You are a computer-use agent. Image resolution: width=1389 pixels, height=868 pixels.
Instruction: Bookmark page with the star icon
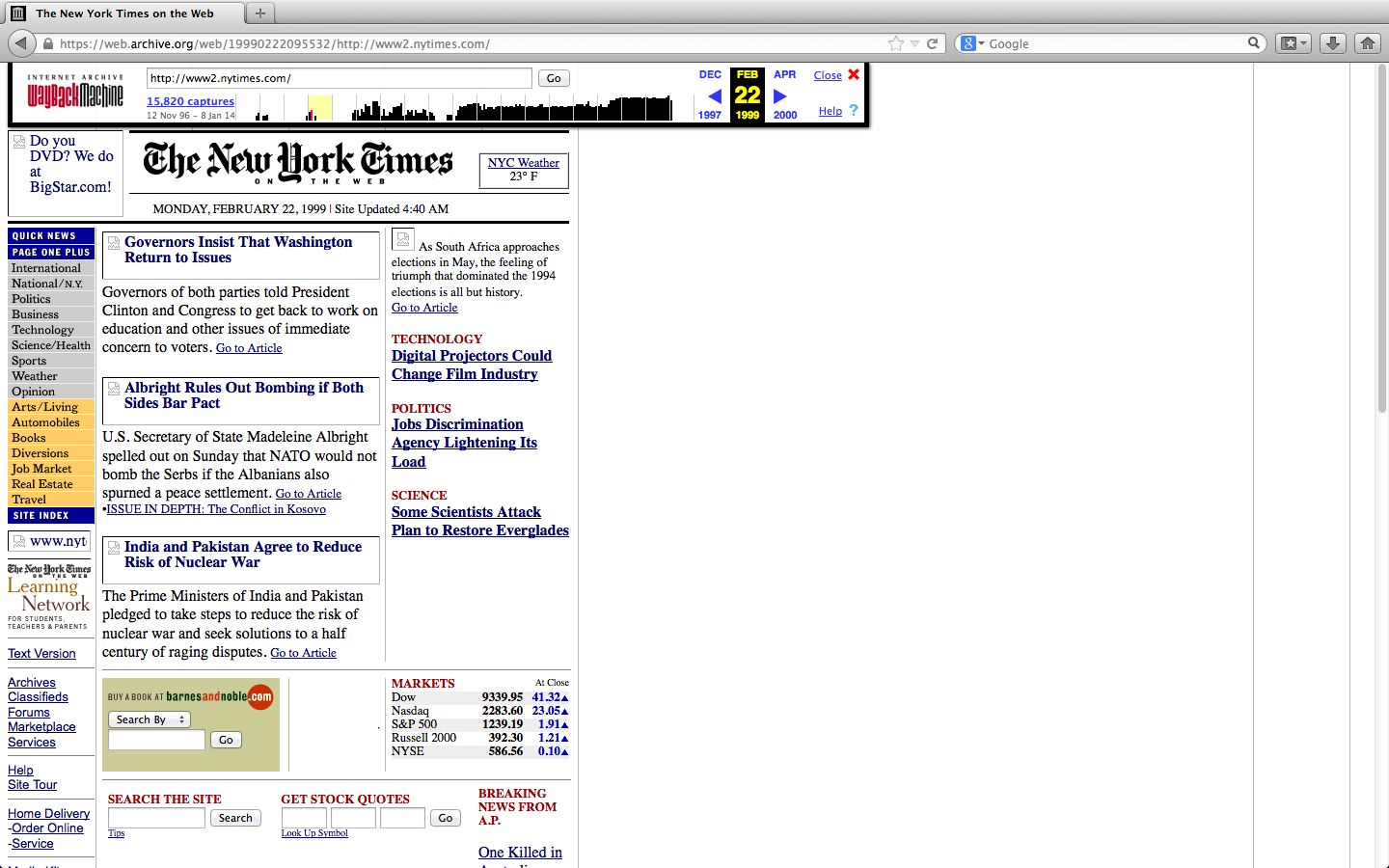896,43
